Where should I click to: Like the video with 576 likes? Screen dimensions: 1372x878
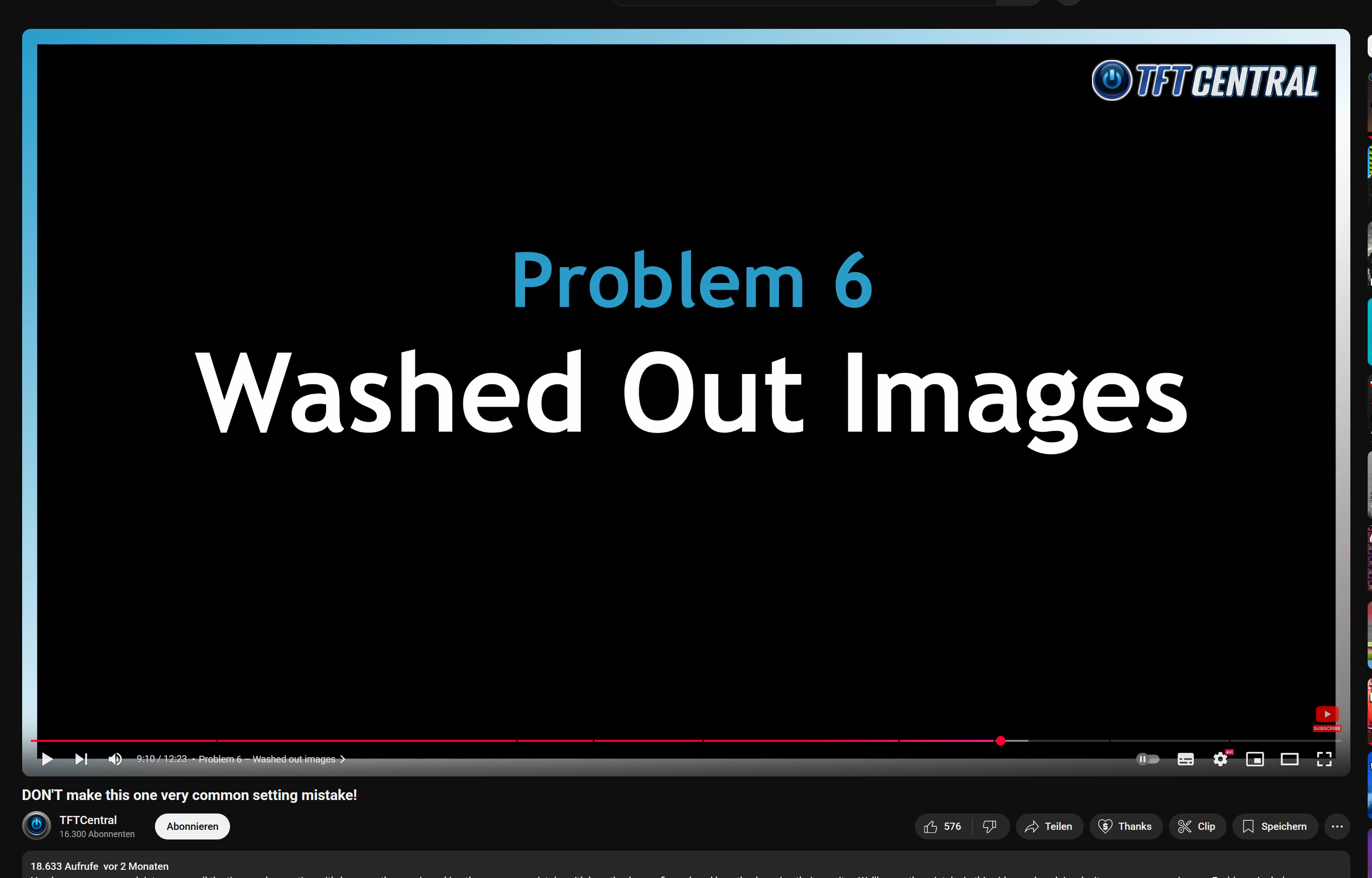click(943, 826)
